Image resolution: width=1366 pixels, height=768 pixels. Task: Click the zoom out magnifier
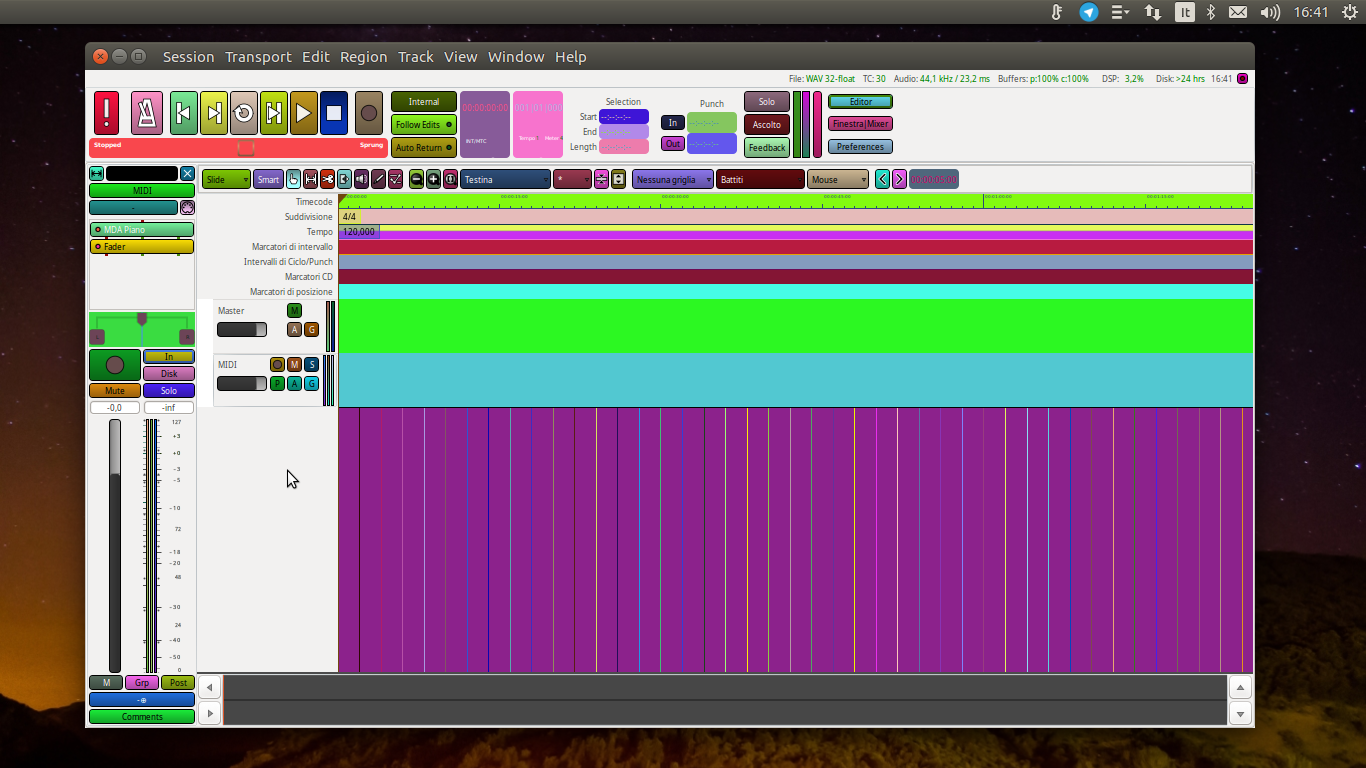(x=417, y=179)
